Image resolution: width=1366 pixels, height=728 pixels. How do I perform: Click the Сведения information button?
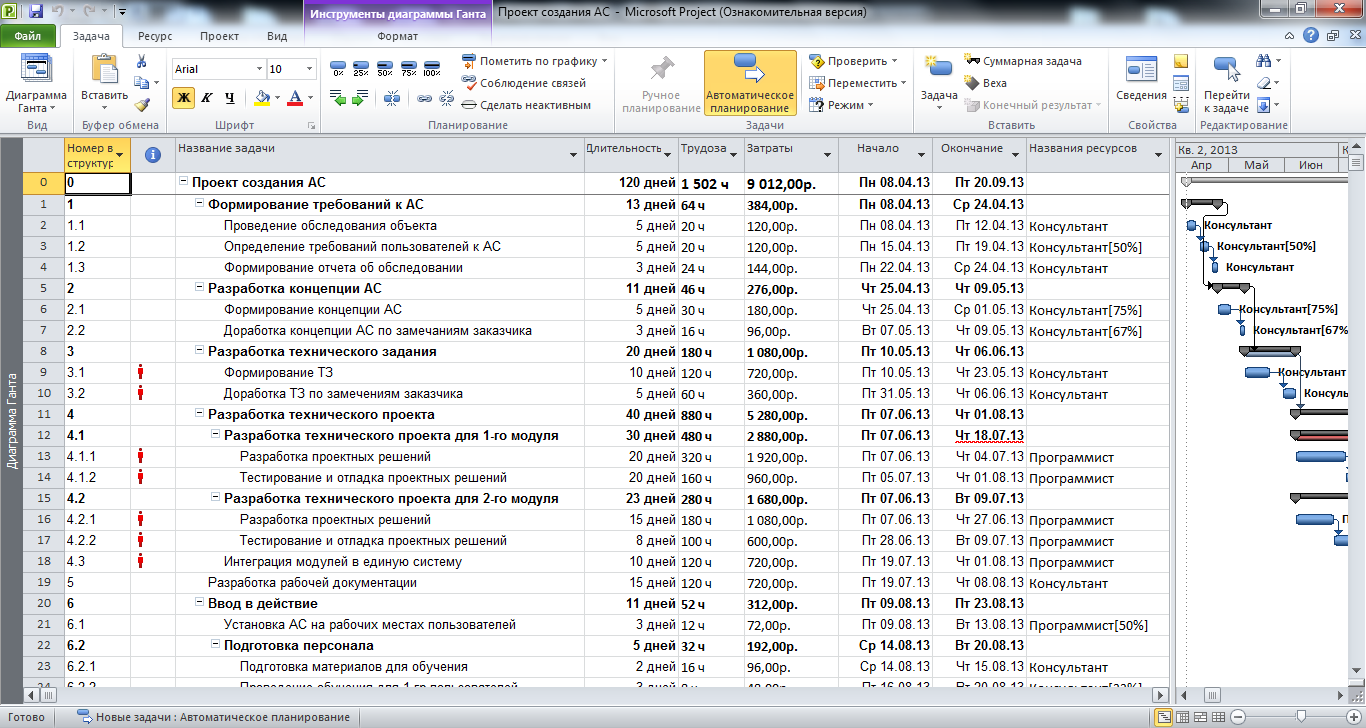coord(1141,80)
